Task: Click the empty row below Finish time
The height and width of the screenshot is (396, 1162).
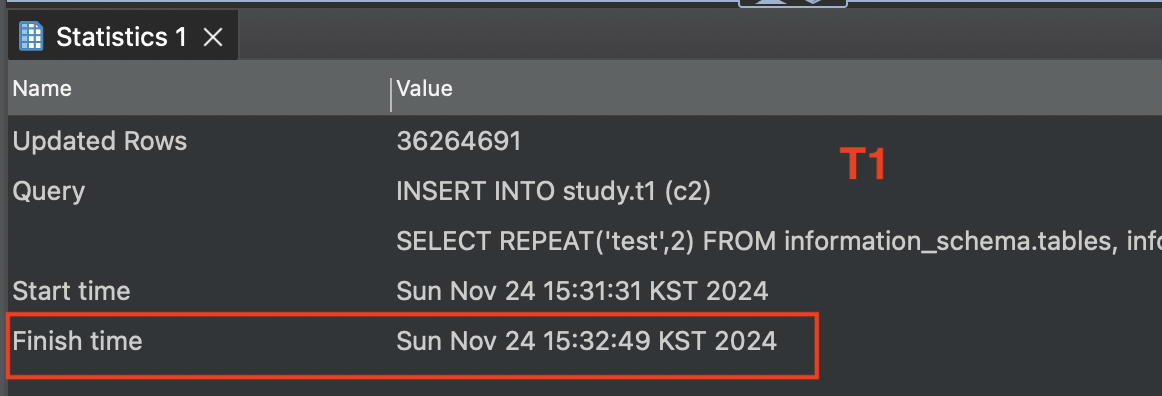Action: click(585, 388)
